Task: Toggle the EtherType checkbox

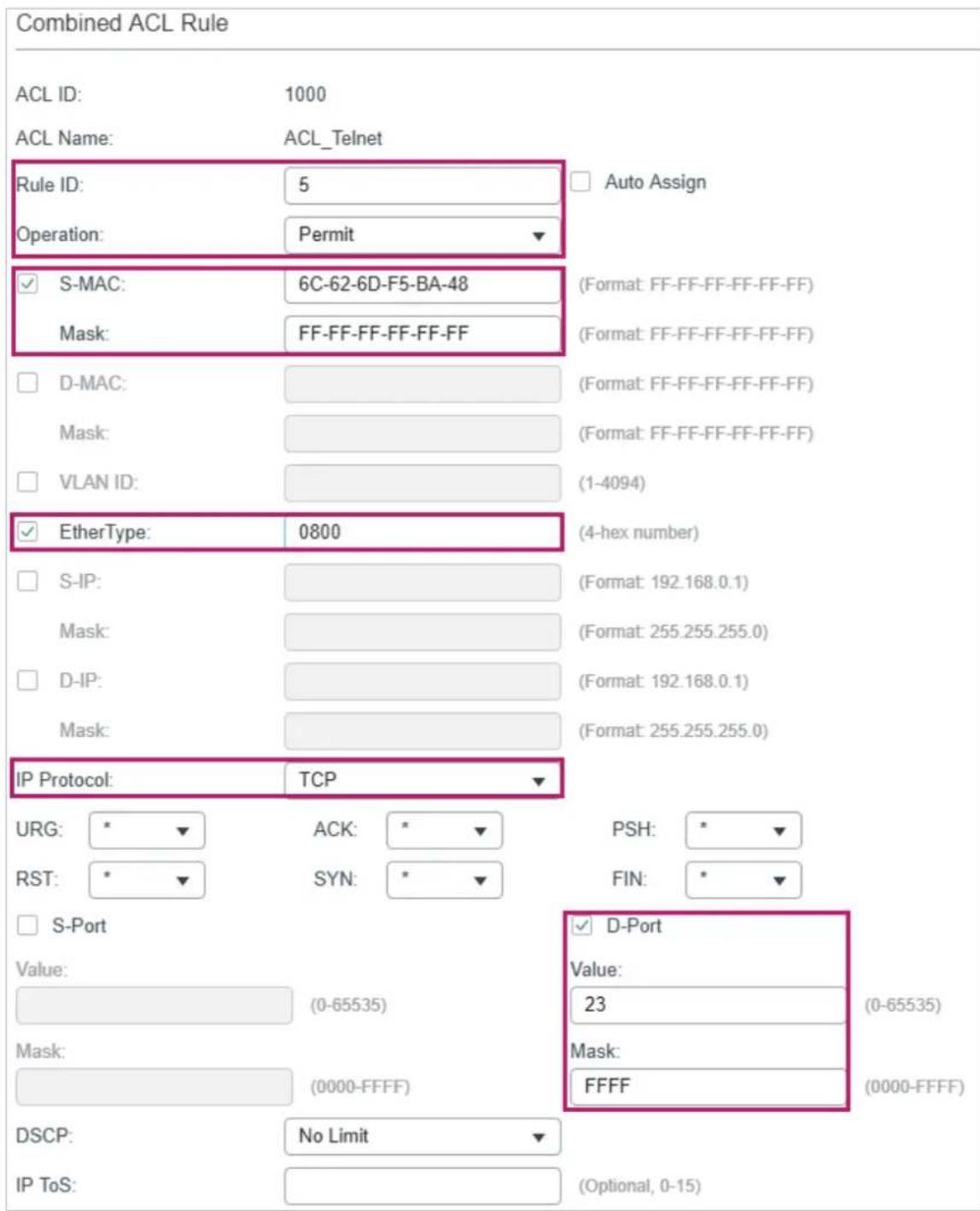Action: point(28,531)
